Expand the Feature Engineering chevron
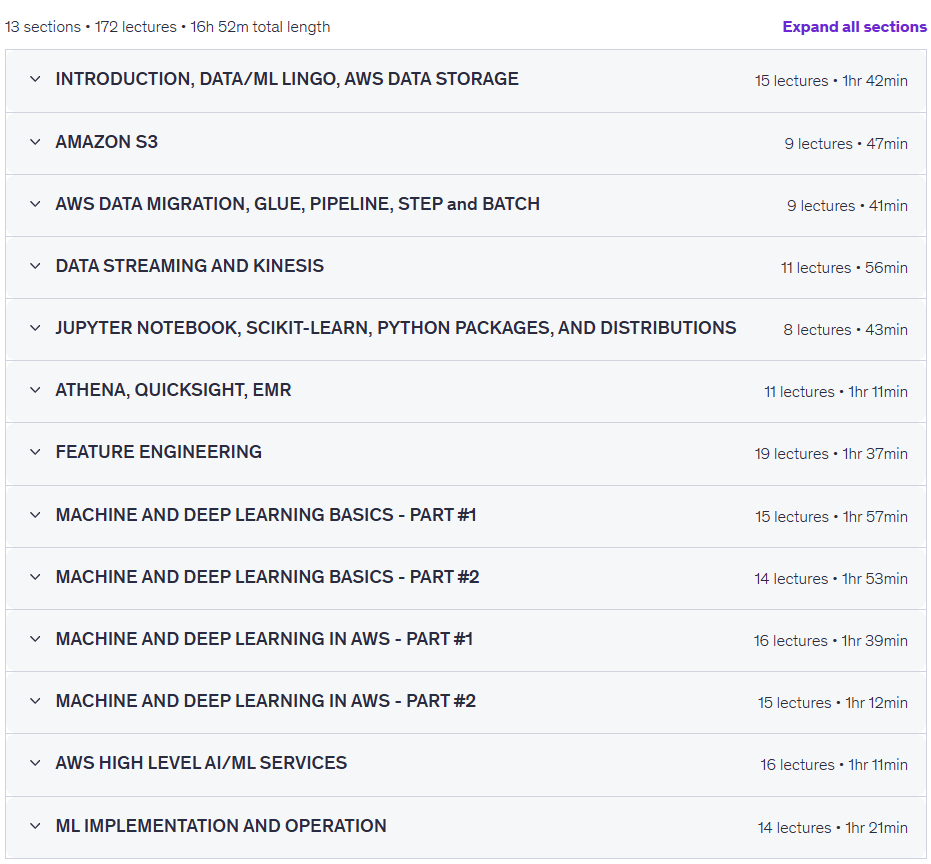 tap(35, 452)
